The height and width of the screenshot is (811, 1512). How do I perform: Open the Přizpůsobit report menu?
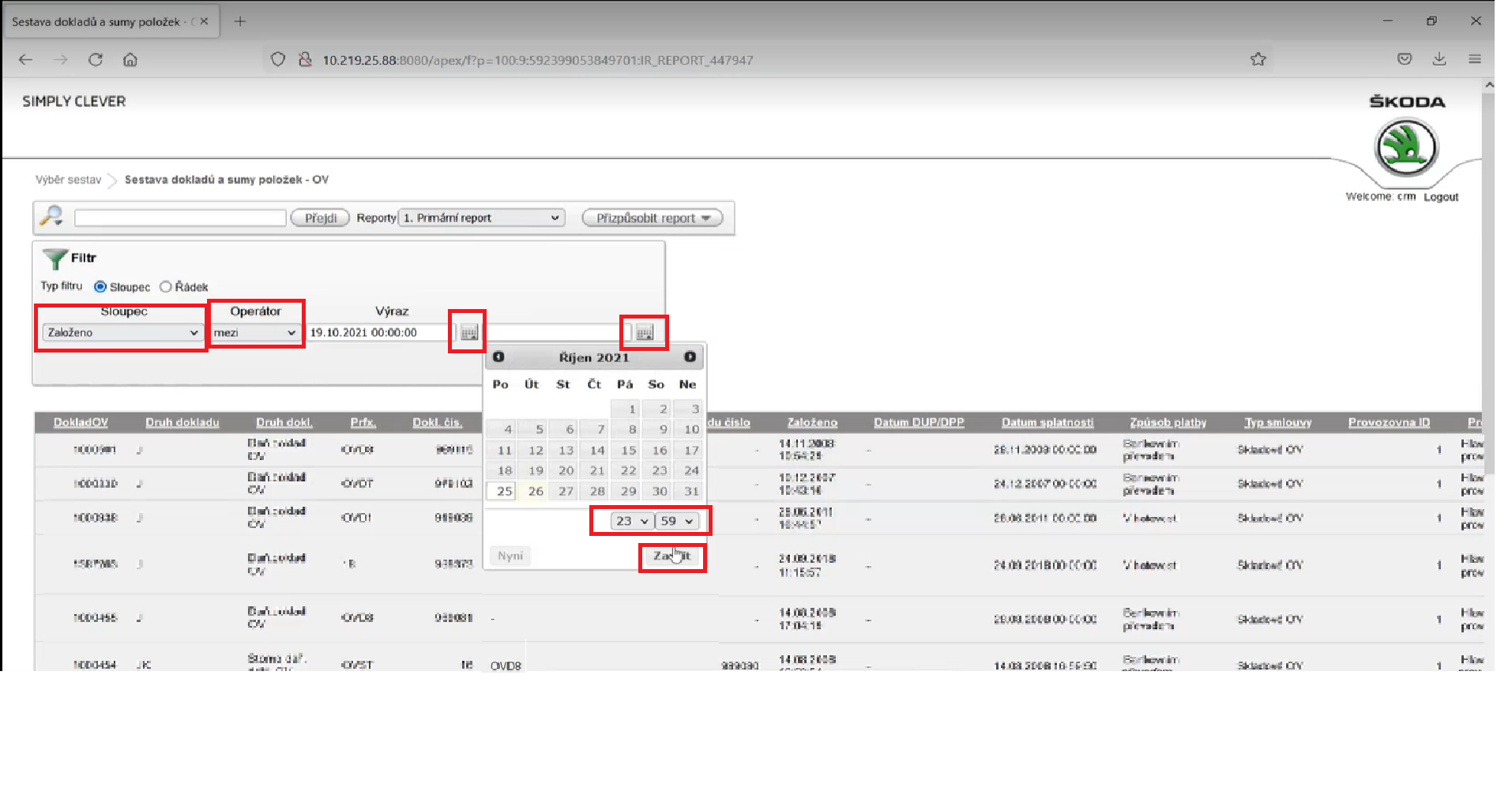click(x=653, y=218)
